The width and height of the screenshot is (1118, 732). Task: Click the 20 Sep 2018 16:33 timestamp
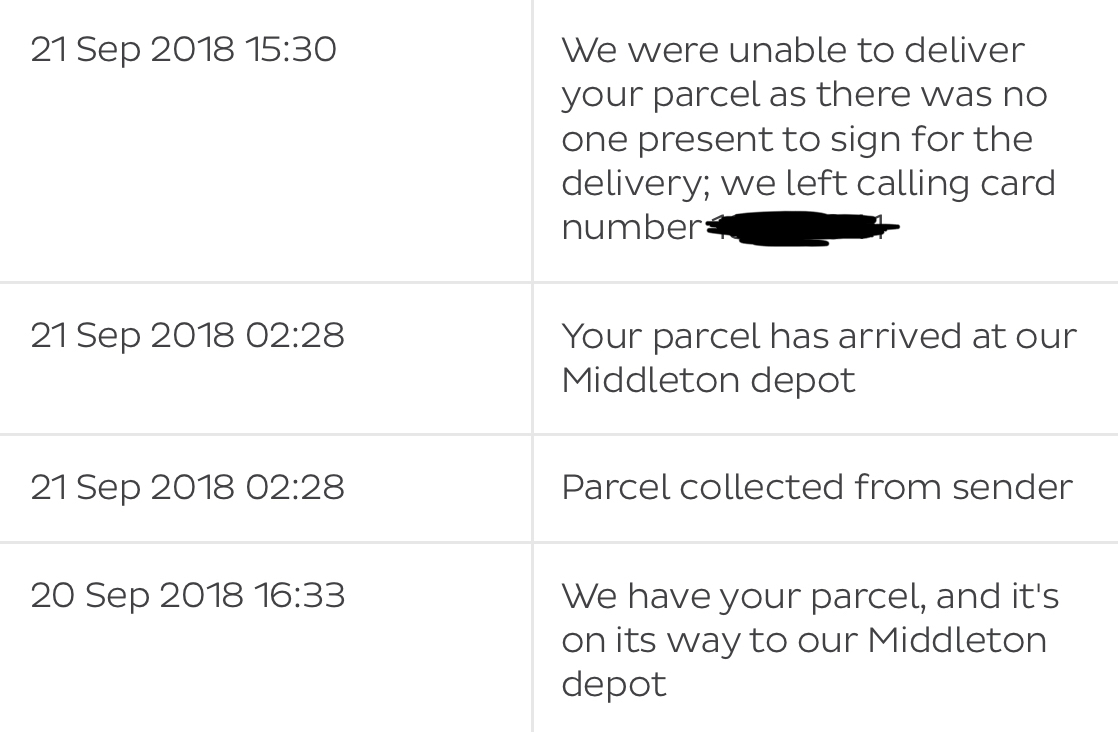tap(188, 596)
